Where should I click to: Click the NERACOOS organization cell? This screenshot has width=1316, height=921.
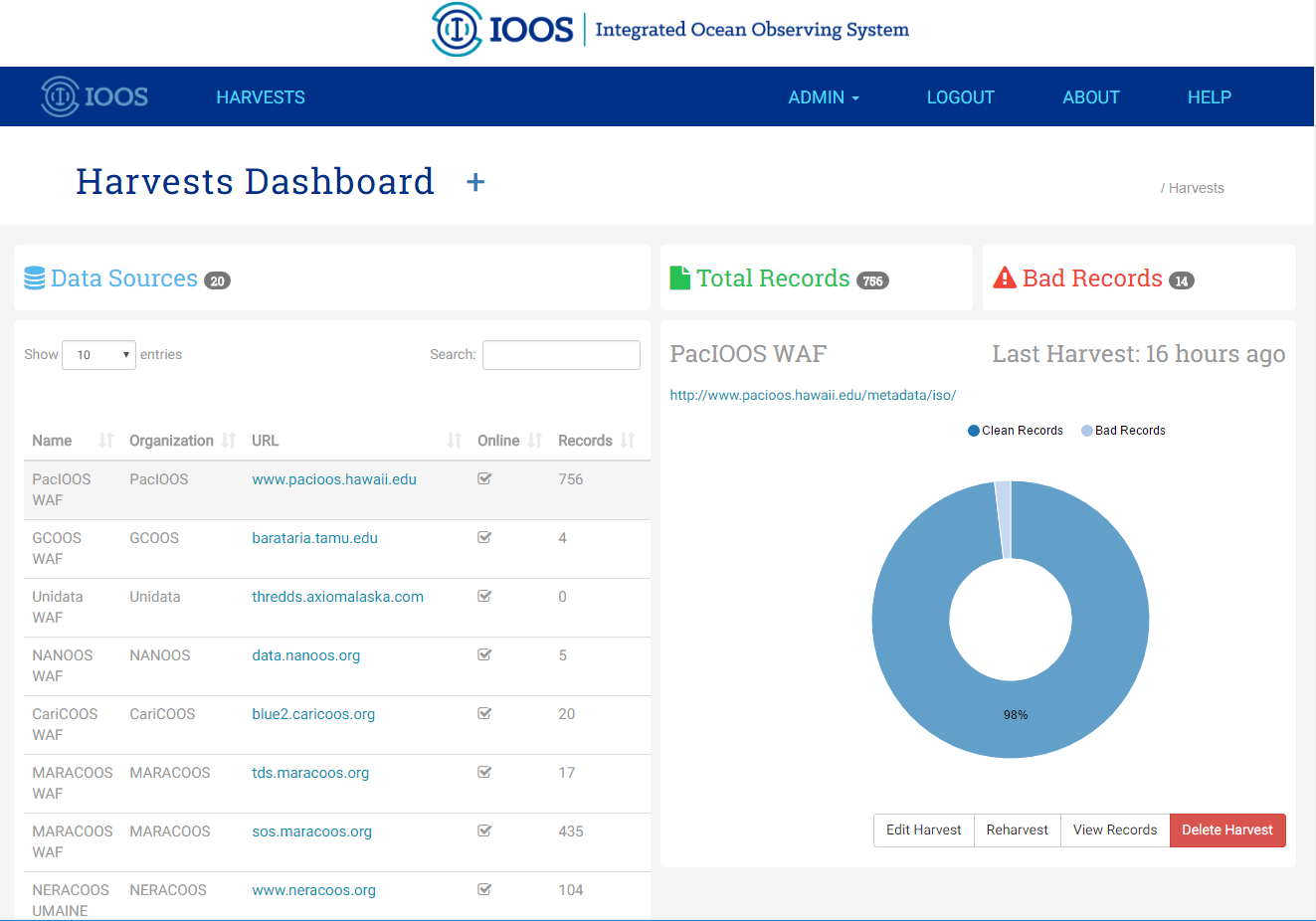(168, 890)
